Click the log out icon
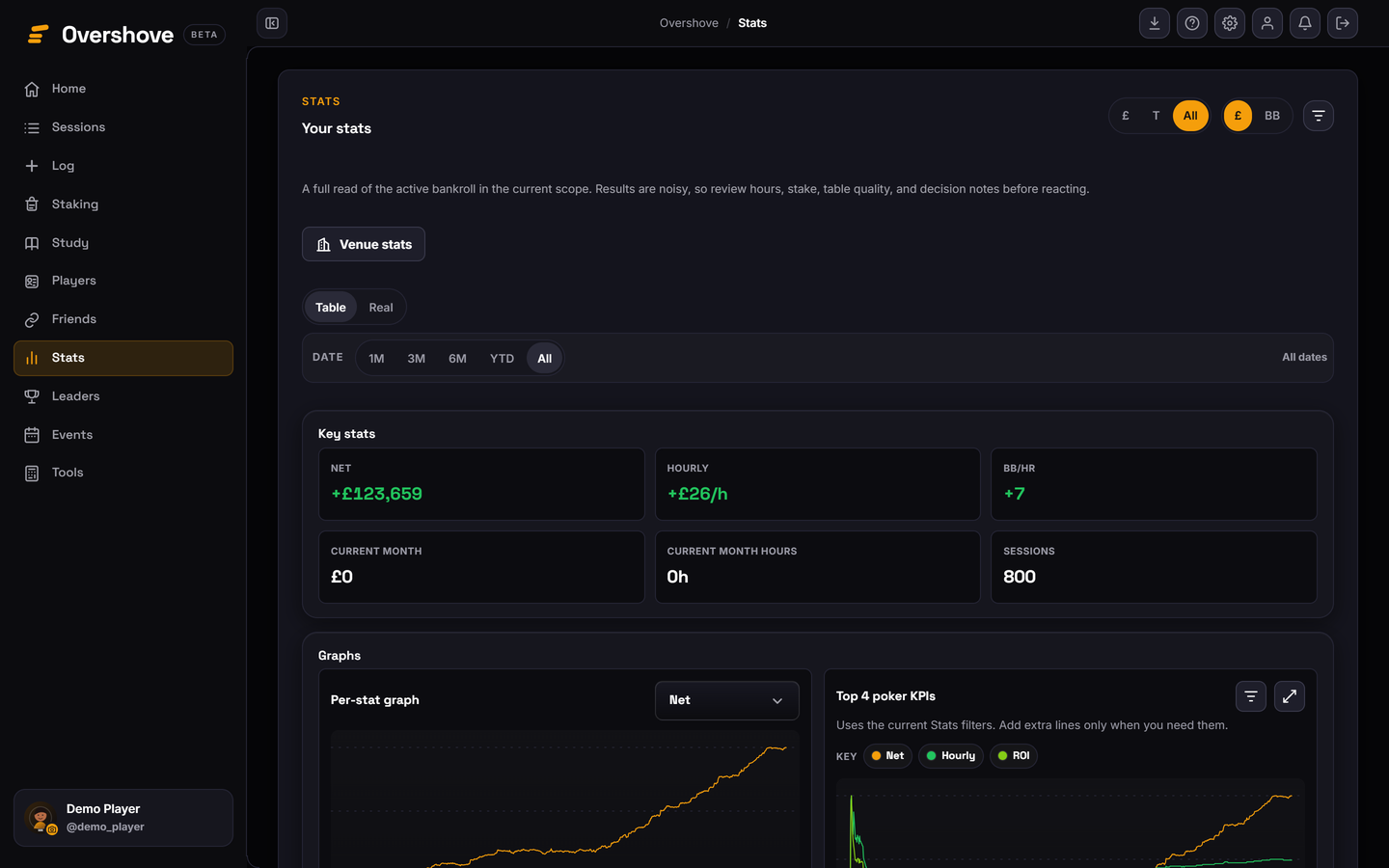The image size is (1389, 868). [1343, 23]
